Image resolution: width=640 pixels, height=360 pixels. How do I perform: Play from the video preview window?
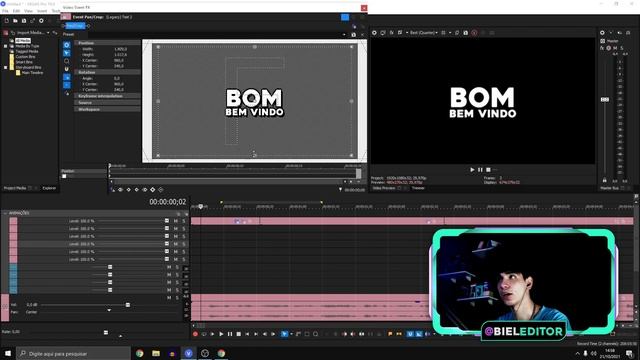(472, 170)
